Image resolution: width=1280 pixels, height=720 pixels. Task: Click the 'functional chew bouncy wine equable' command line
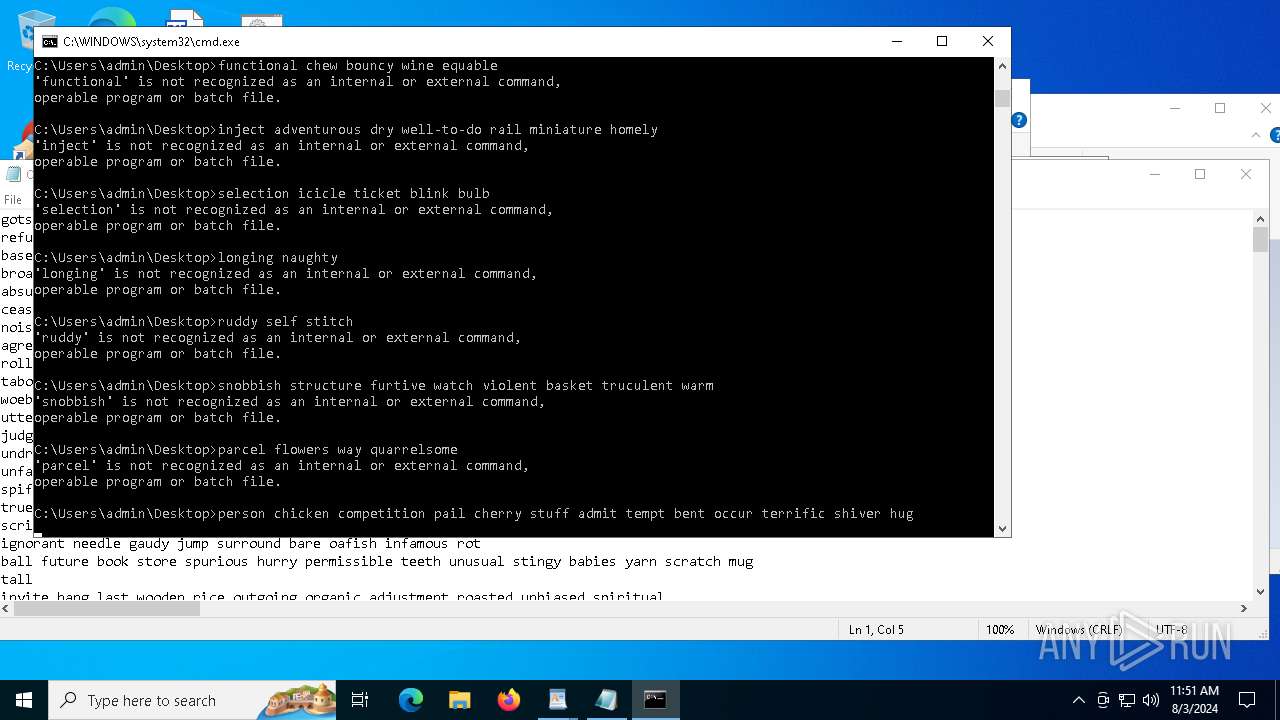point(266,66)
